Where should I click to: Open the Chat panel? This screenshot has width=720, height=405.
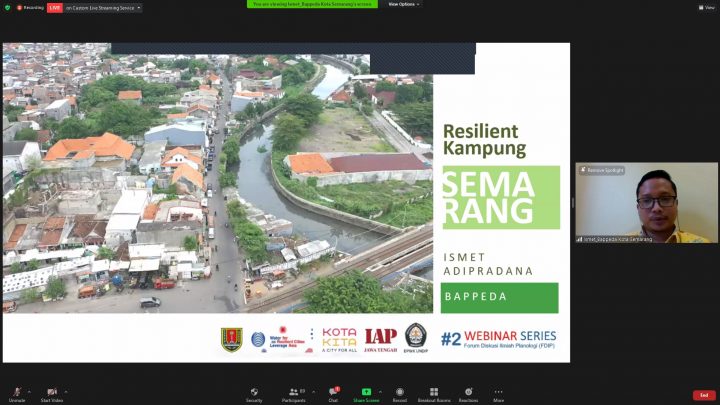(333, 391)
